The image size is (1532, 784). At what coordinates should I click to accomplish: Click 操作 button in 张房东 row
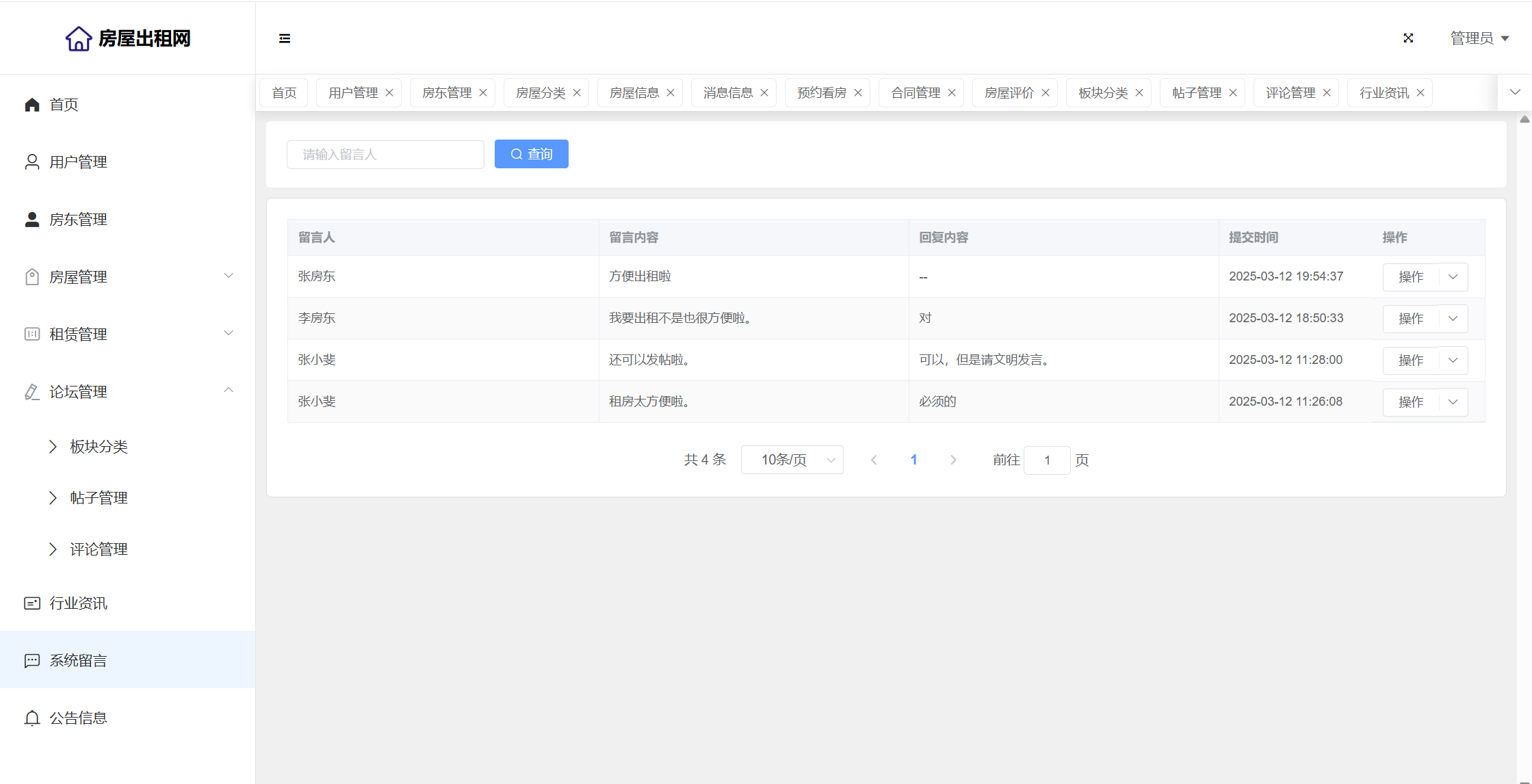point(1411,277)
